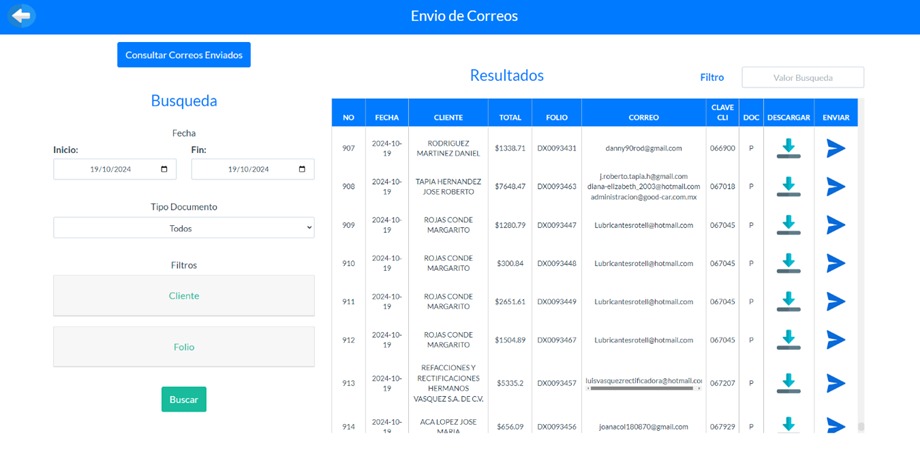This screenshot has height=454, width=920.
Task: Click horizontal scrollbar under luisvasquezrectificadora email
Action: 644,388
